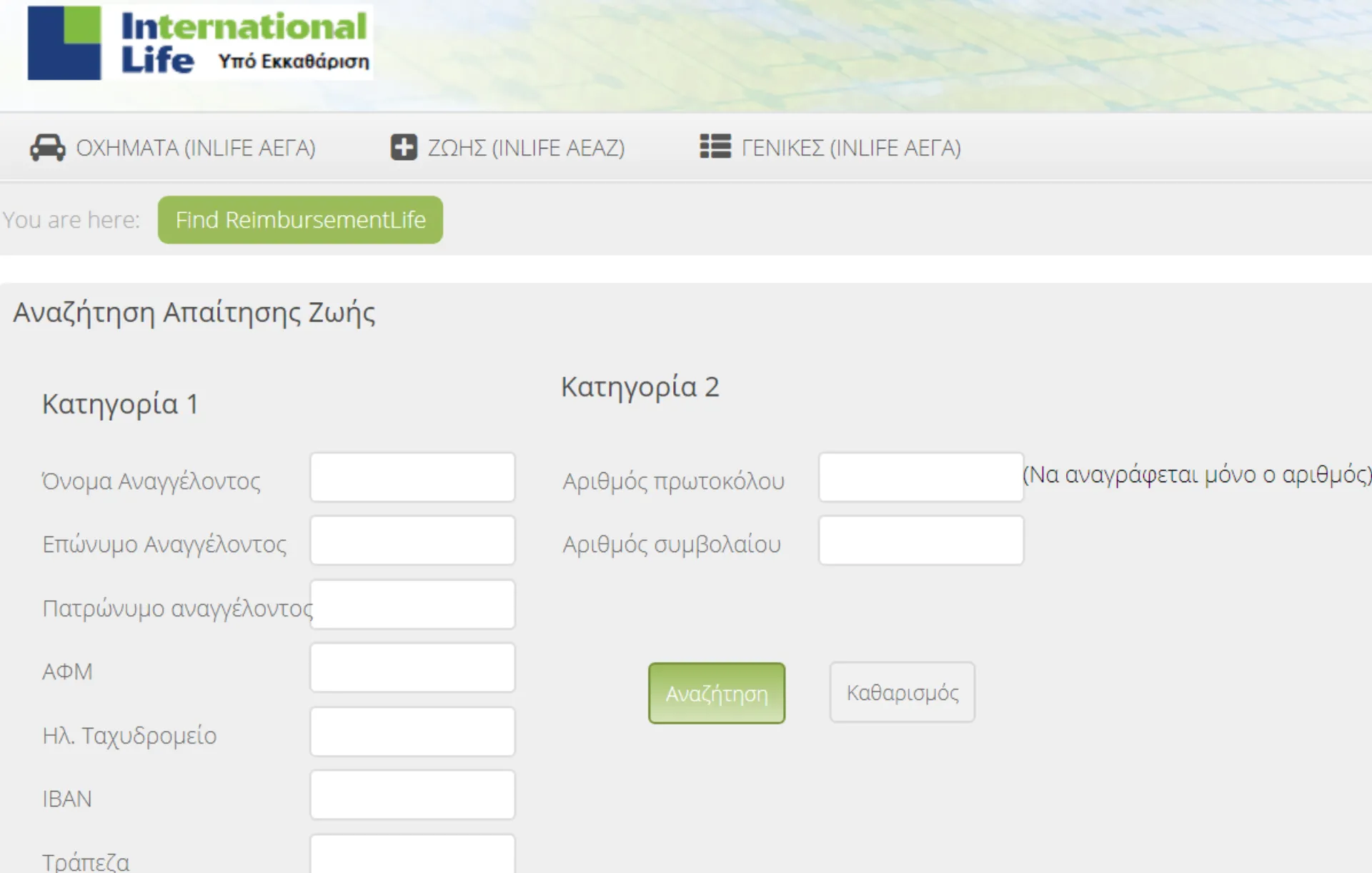Click the International Life logo
Screen dimensions: 1372x873
click(199, 41)
